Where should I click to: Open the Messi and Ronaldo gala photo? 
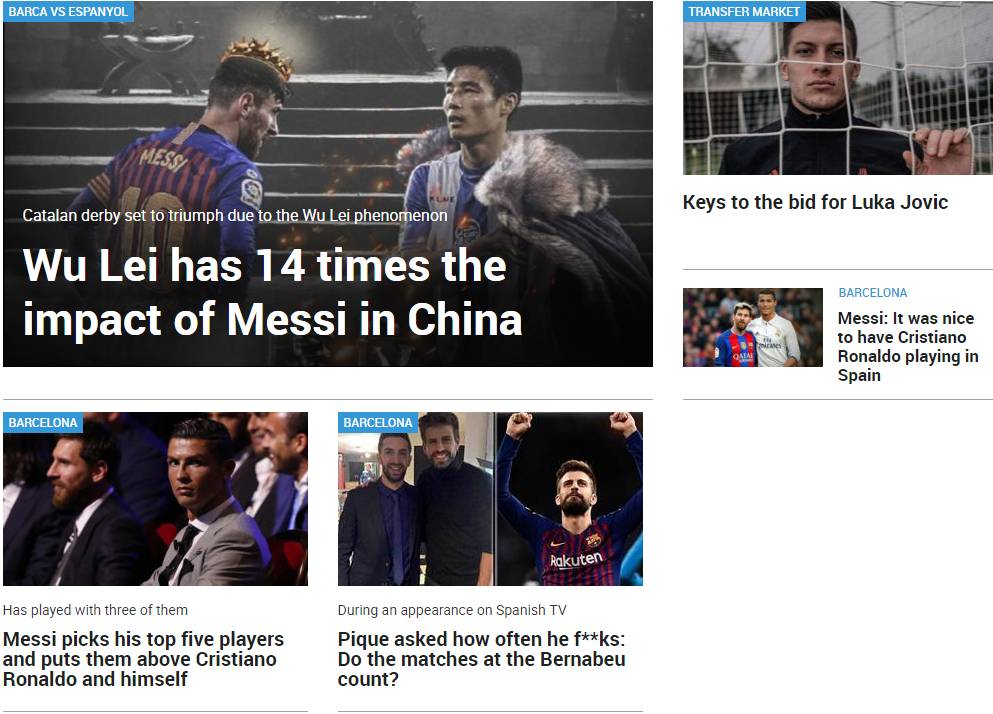click(155, 499)
